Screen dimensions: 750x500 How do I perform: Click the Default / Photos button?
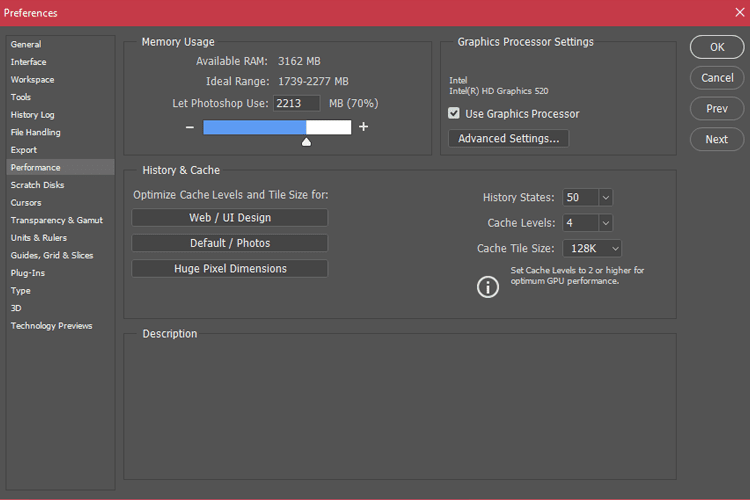pos(230,243)
